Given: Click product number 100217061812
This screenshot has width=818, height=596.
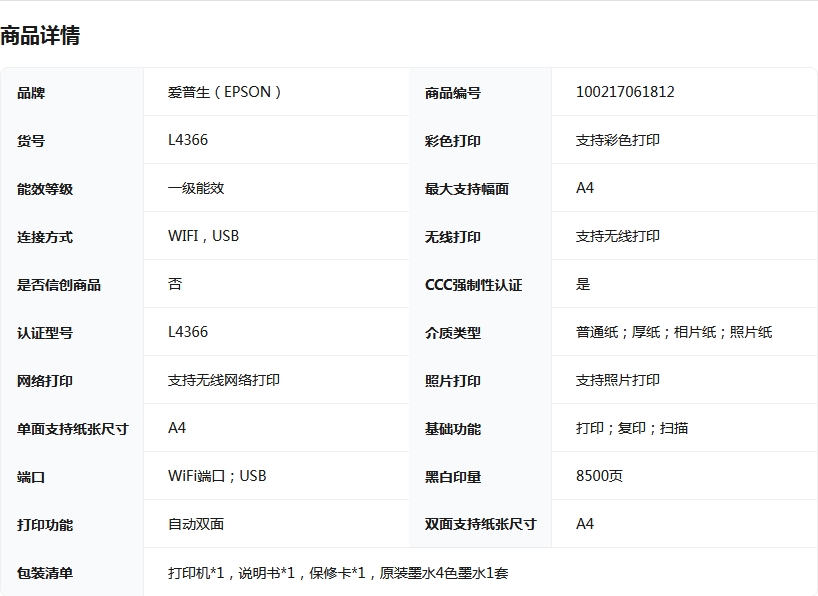Looking at the screenshot, I should tap(625, 92).
